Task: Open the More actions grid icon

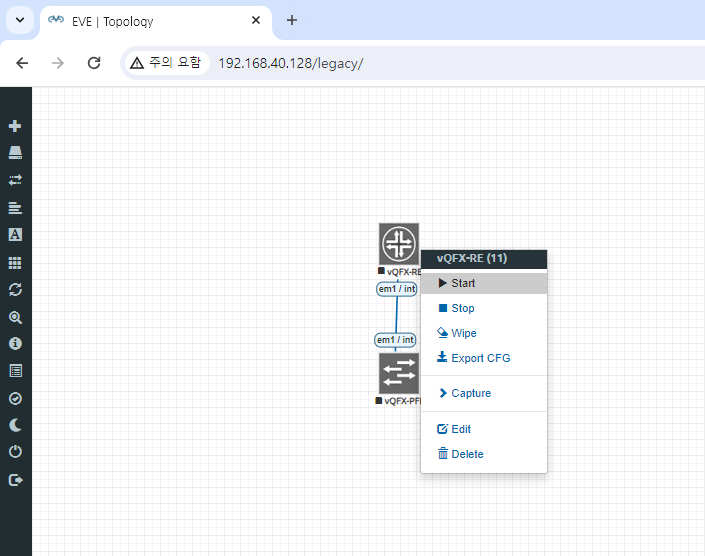Action: [x=15, y=262]
